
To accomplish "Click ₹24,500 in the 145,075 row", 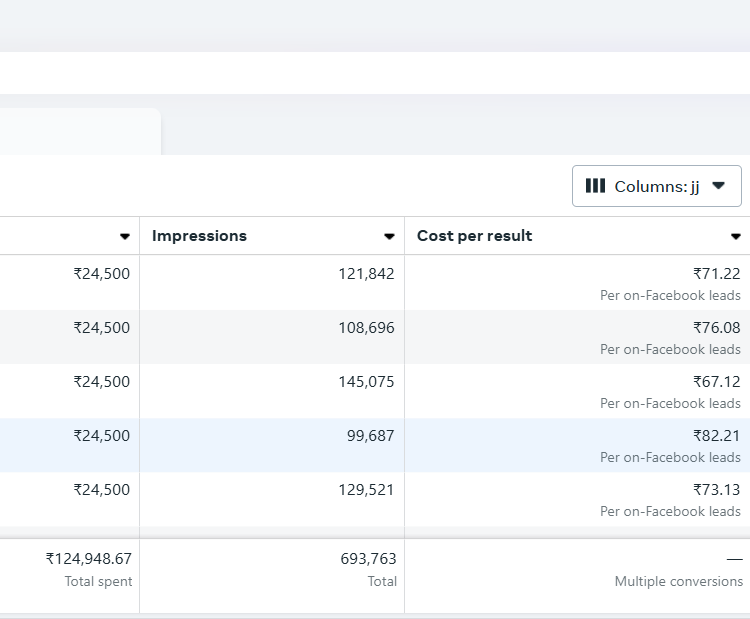I will pos(101,382).
